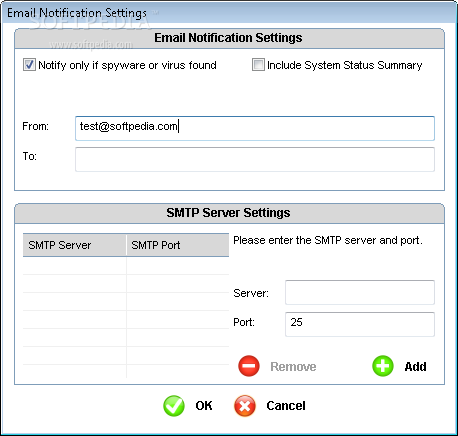Click the OK button label
Image resolution: width=458 pixels, height=436 pixels.
click(x=204, y=406)
